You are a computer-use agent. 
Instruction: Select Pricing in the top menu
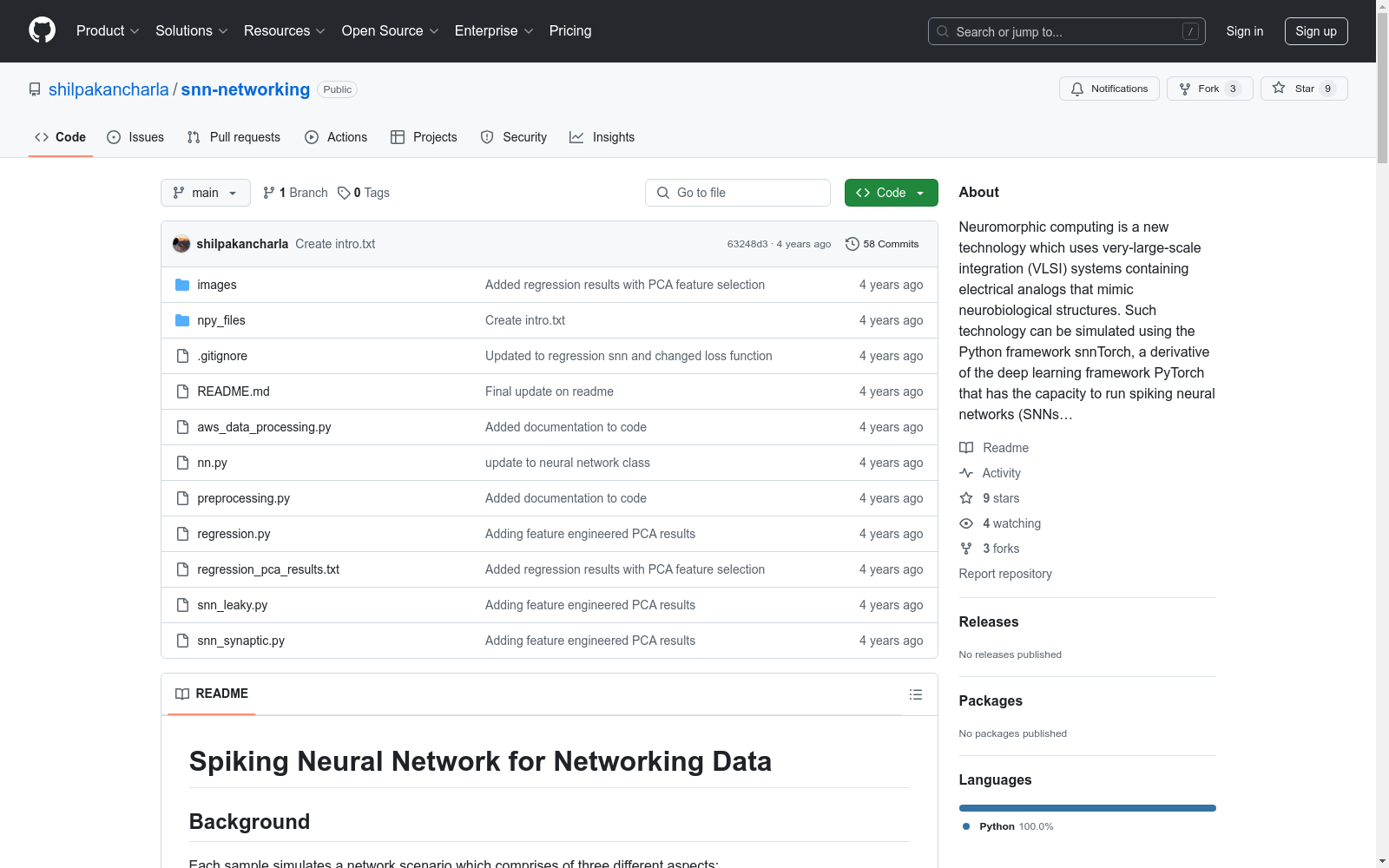tap(569, 30)
